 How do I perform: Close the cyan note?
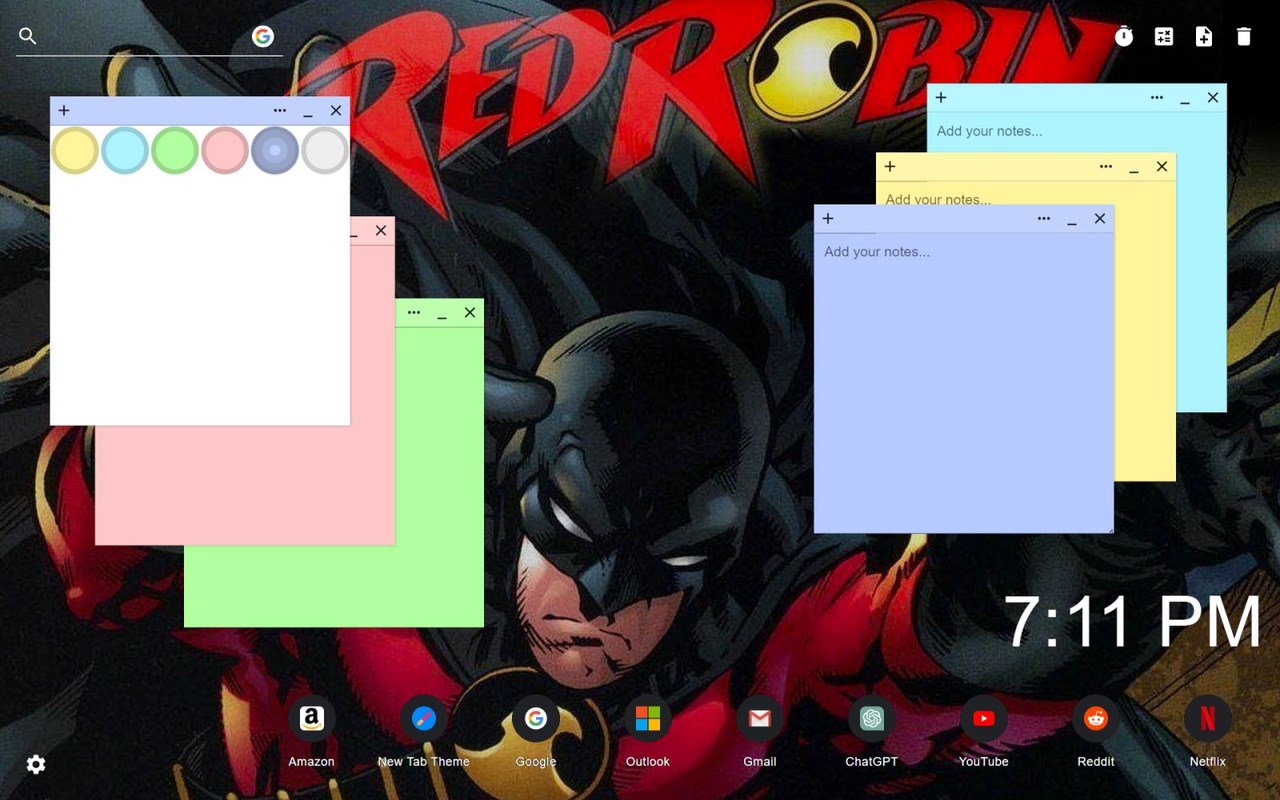pyautogui.click(x=1213, y=98)
